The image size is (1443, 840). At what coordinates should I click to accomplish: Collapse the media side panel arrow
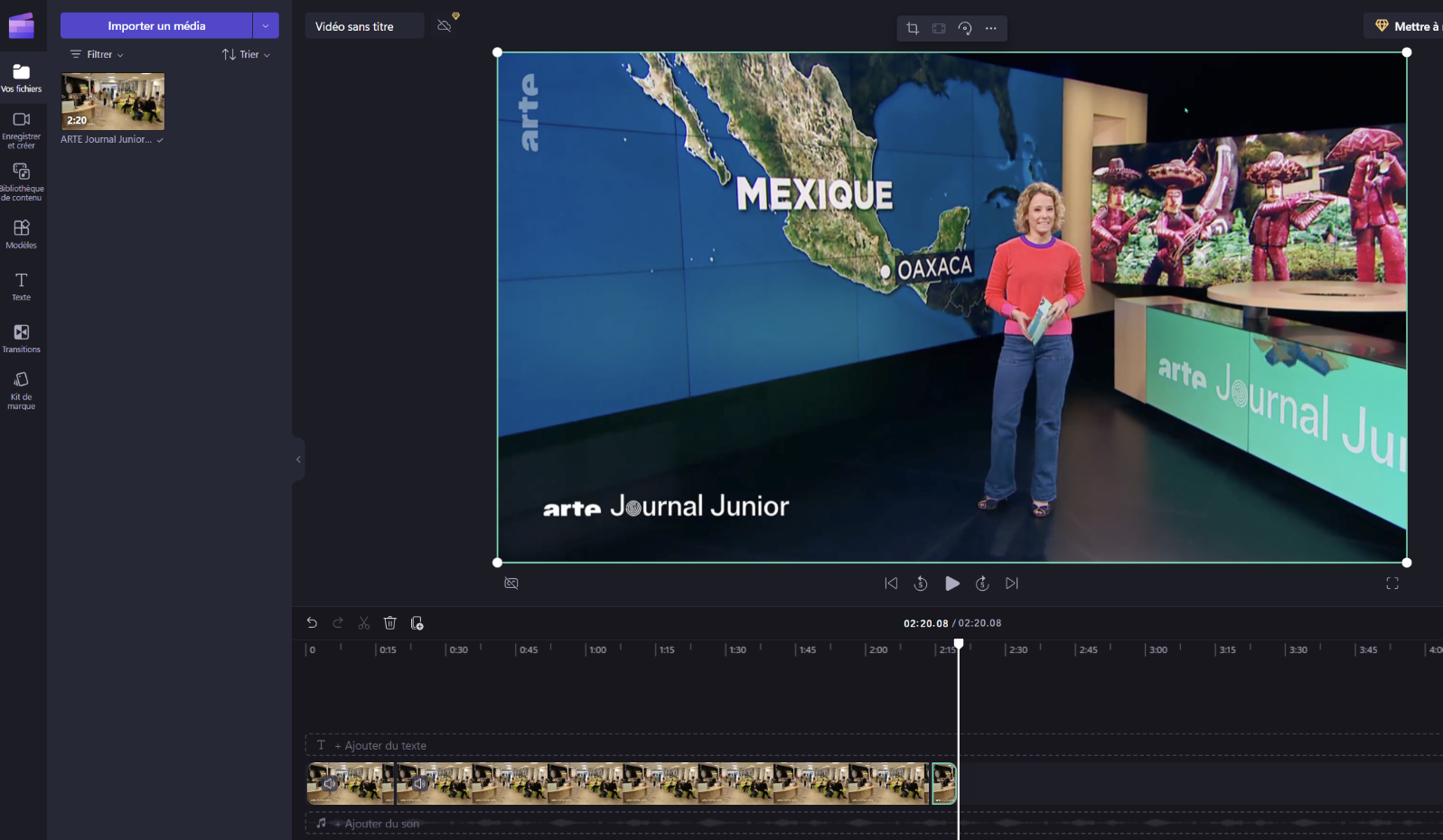coord(298,460)
